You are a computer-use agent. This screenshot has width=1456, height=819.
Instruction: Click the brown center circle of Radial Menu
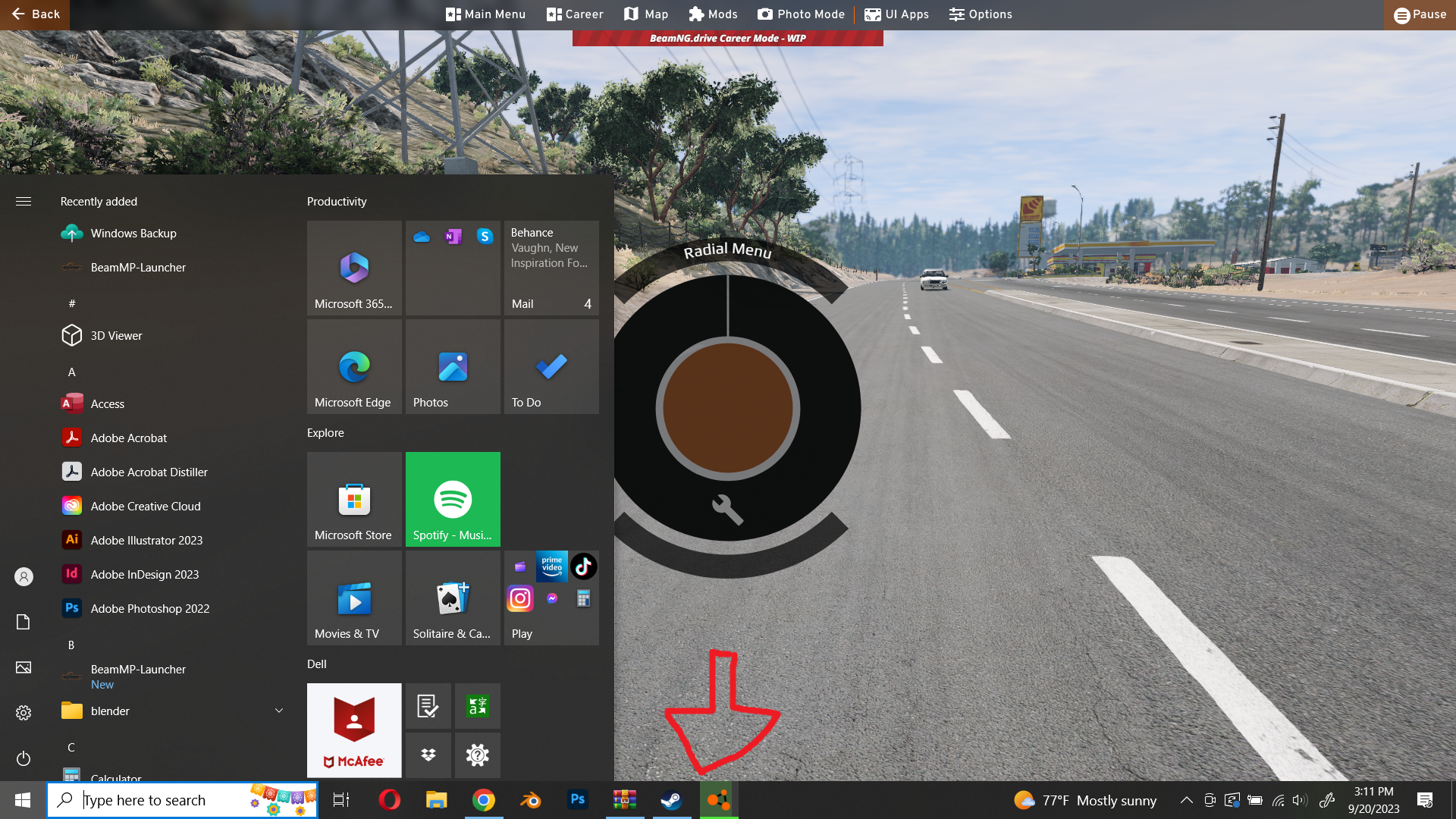point(727,408)
